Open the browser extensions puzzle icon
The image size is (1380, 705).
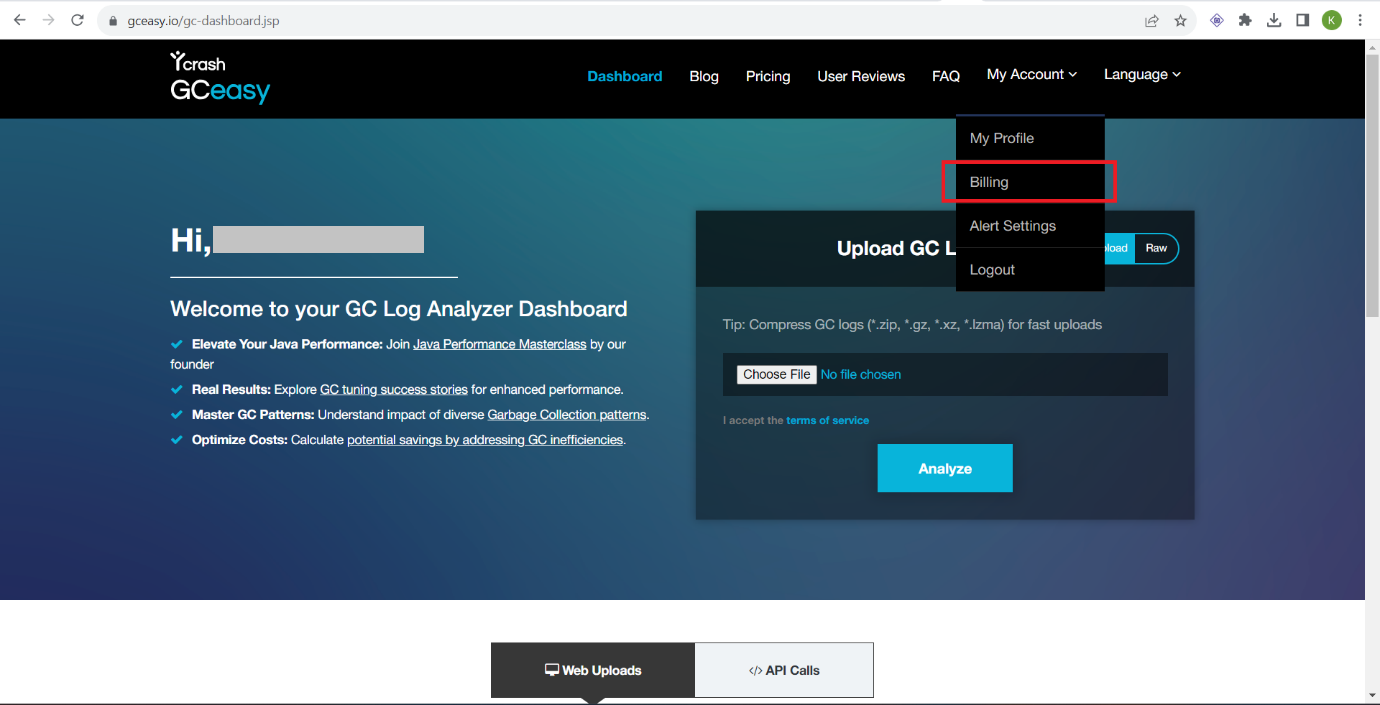point(1245,20)
